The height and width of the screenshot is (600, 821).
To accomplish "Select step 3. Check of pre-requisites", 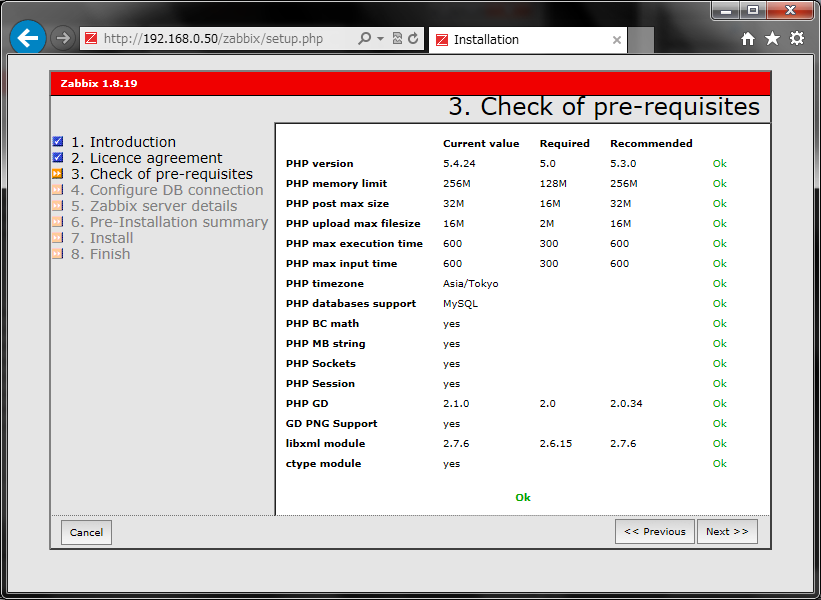I will pos(162,174).
